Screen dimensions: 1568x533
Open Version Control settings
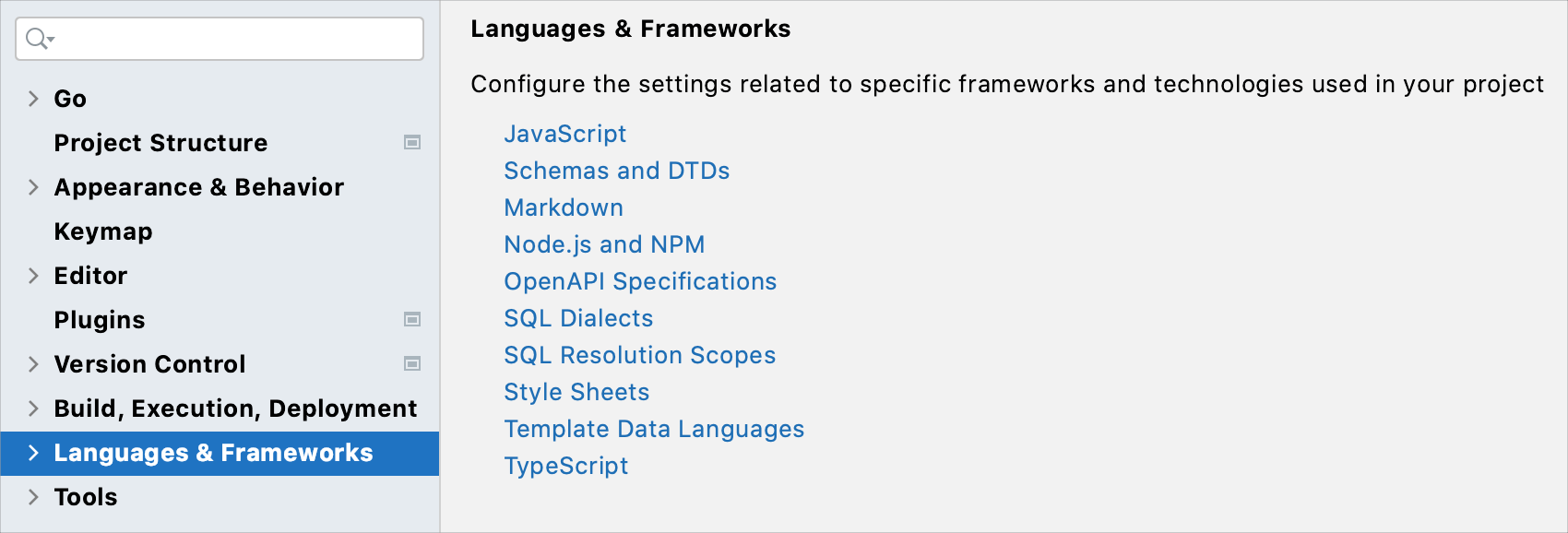[x=149, y=364]
